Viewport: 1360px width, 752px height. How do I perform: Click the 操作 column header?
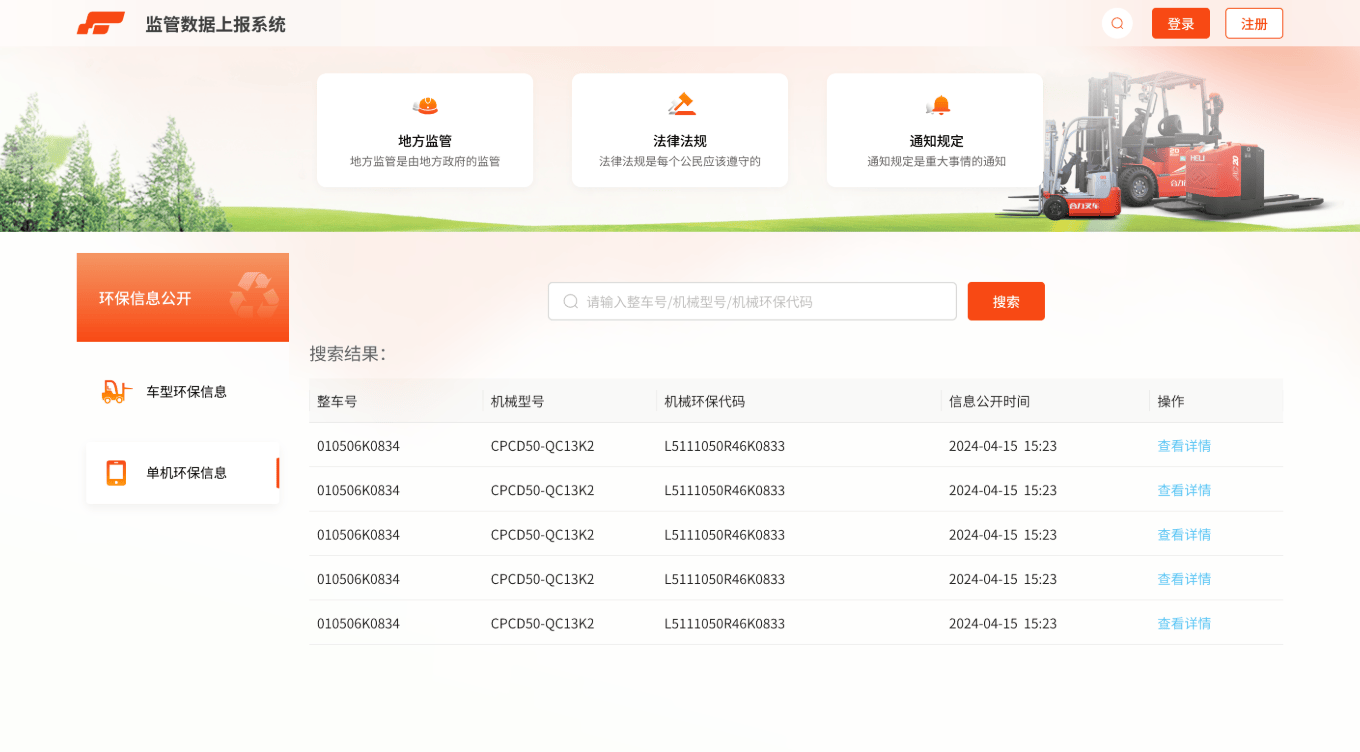(1171, 401)
